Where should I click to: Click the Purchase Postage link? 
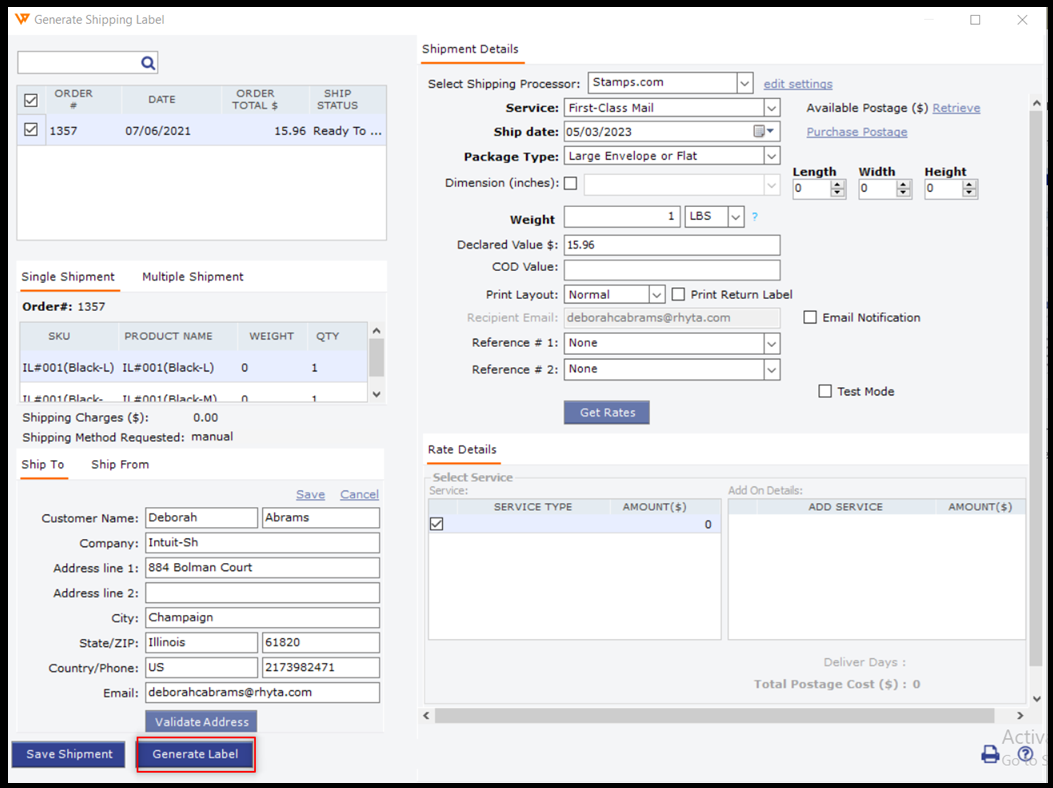pos(857,132)
